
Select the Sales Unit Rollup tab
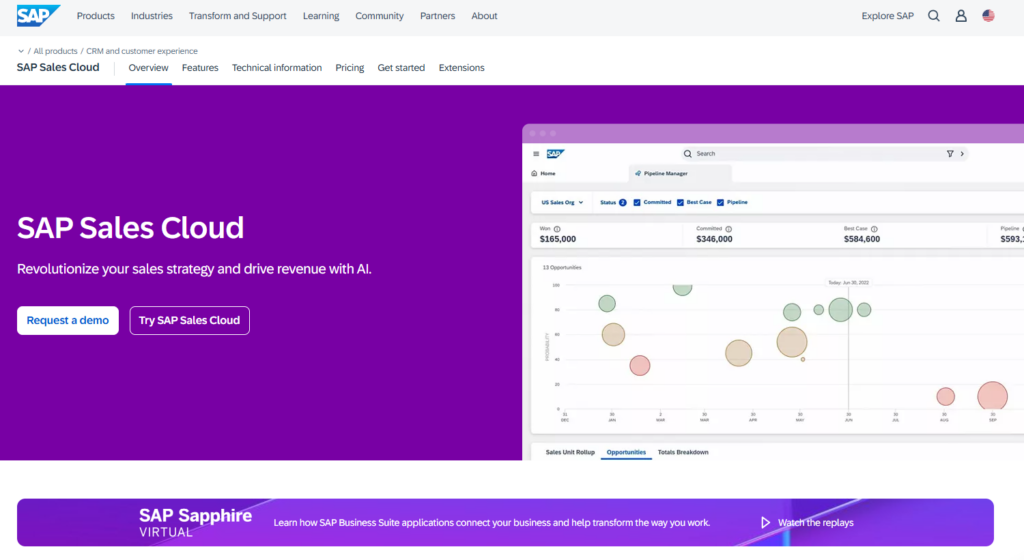pyautogui.click(x=570, y=452)
